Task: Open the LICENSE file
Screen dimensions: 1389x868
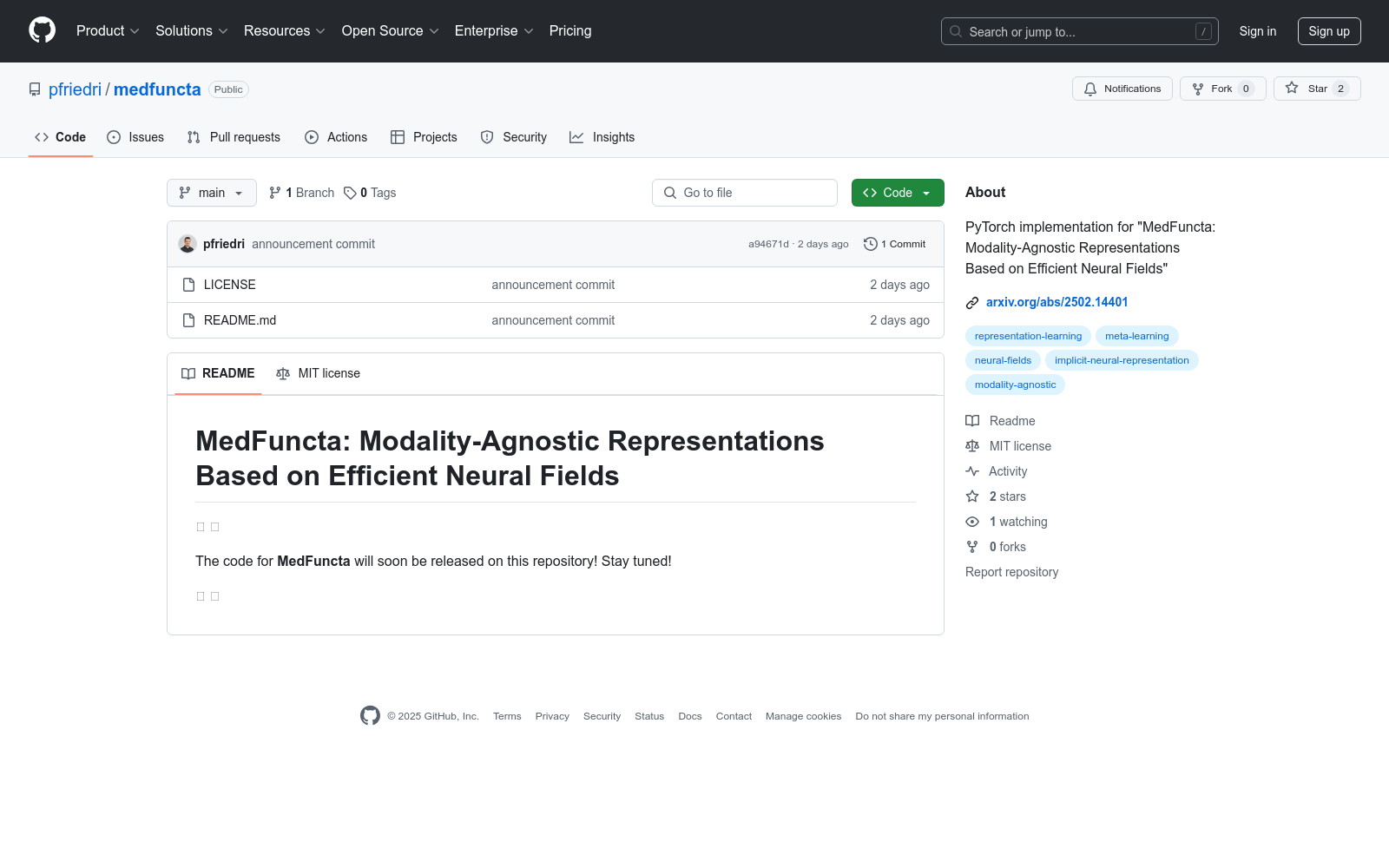Action: pos(230,285)
